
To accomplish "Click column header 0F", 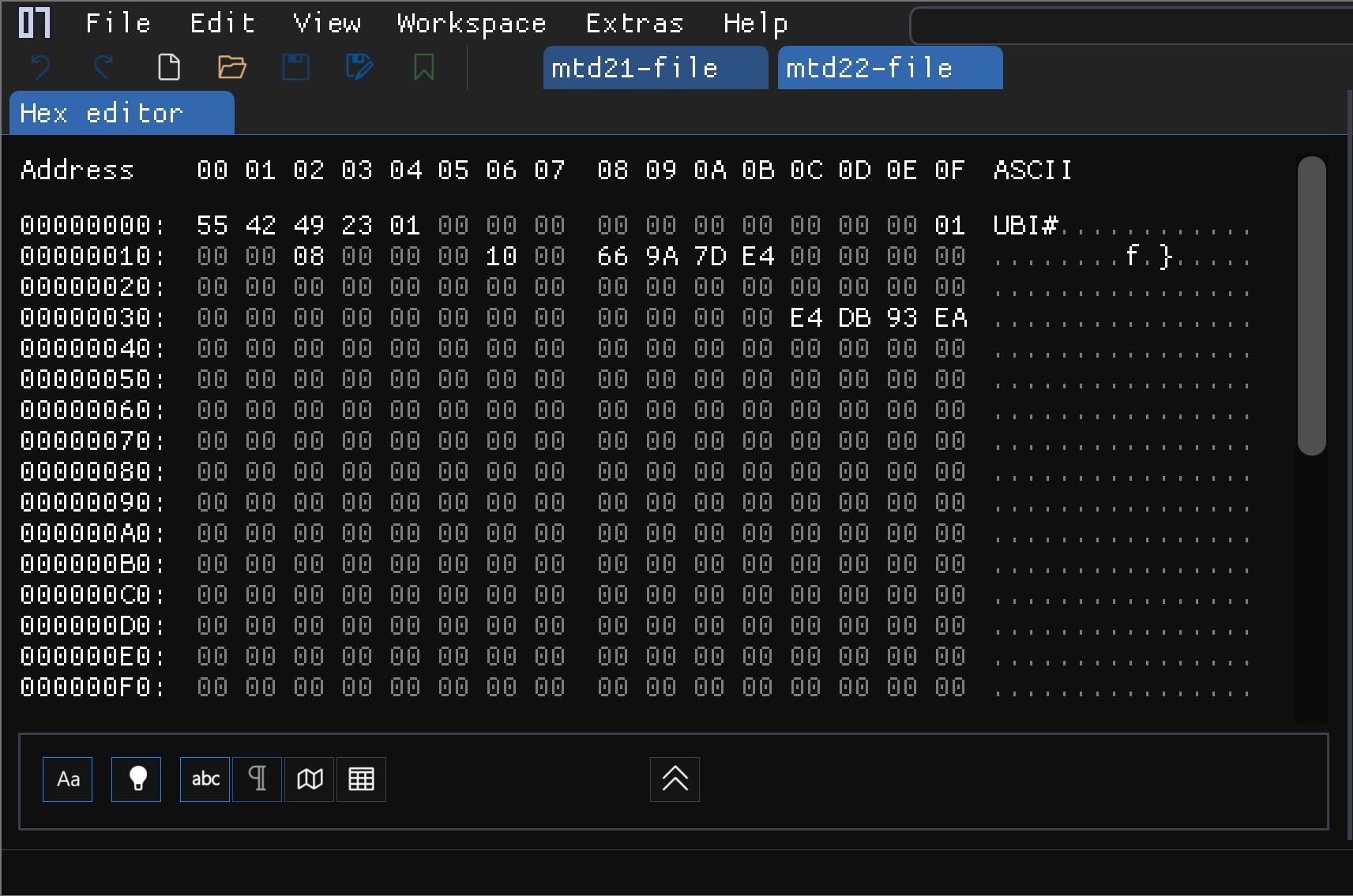I will 950,170.
